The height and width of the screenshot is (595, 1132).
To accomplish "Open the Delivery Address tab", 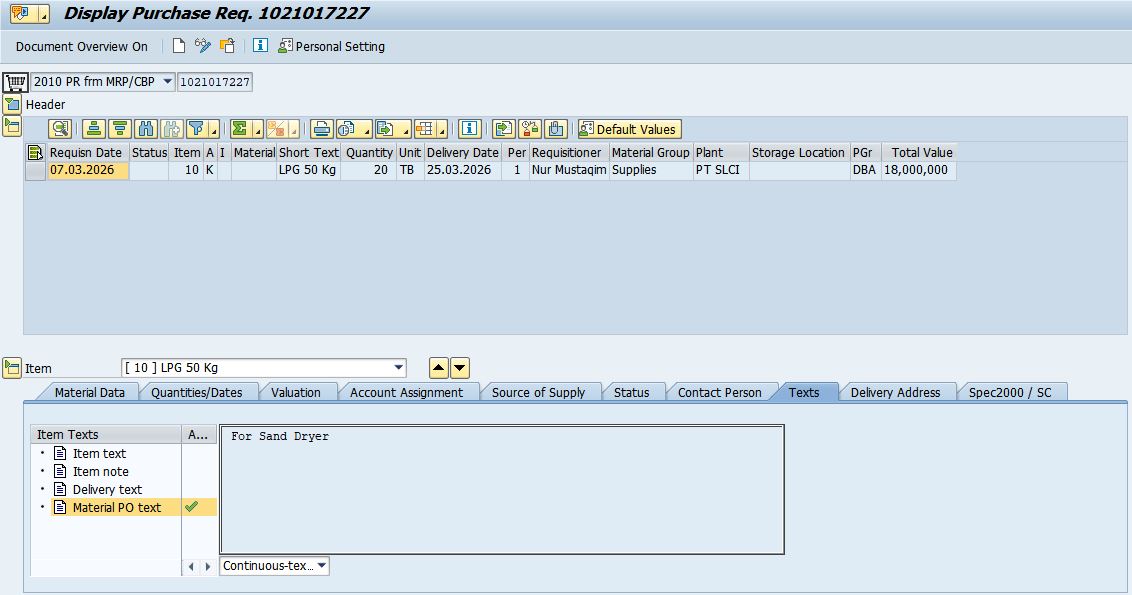I will pos(895,392).
